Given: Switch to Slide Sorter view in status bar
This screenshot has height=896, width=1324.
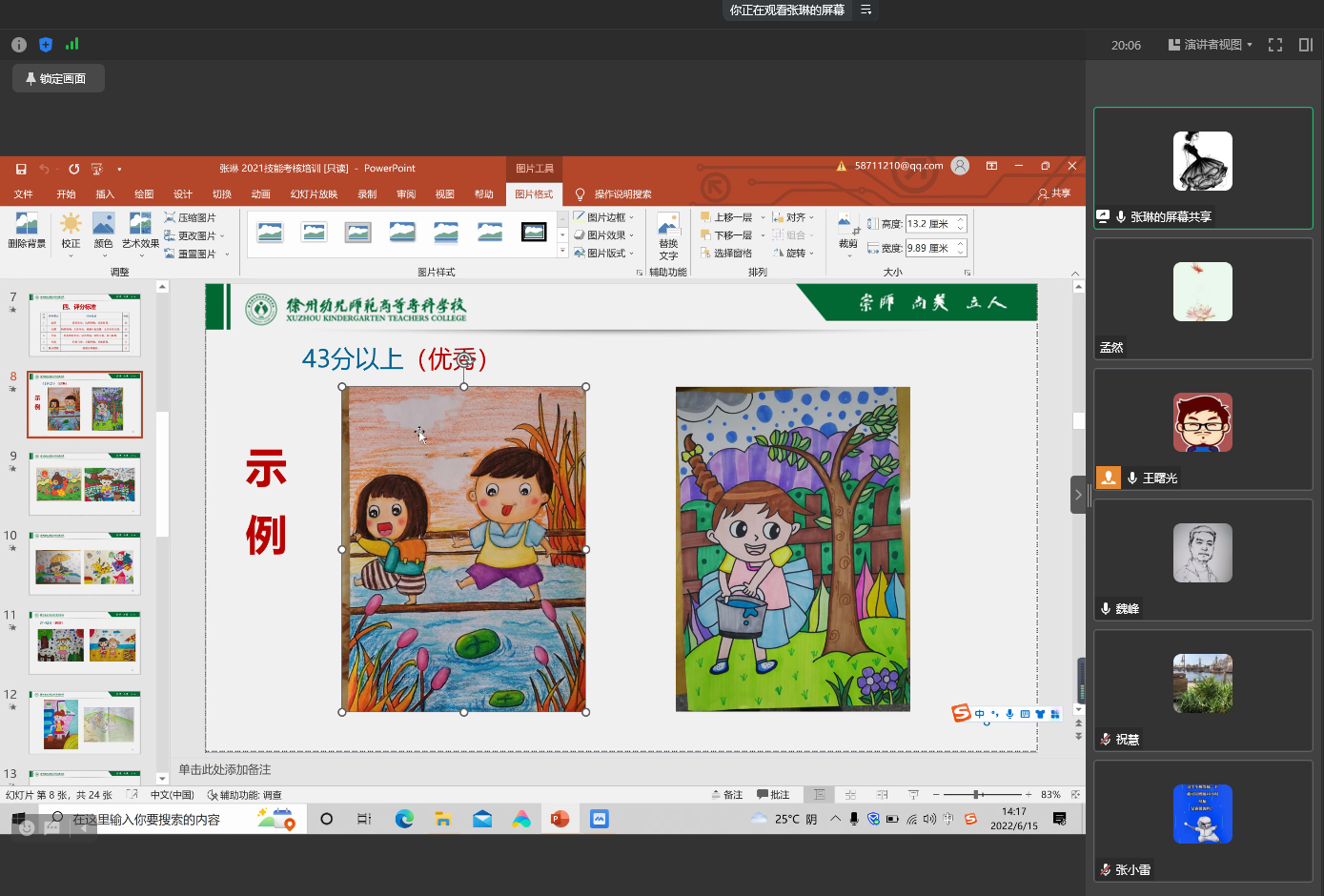Looking at the screenshot, I should [850, 794].
